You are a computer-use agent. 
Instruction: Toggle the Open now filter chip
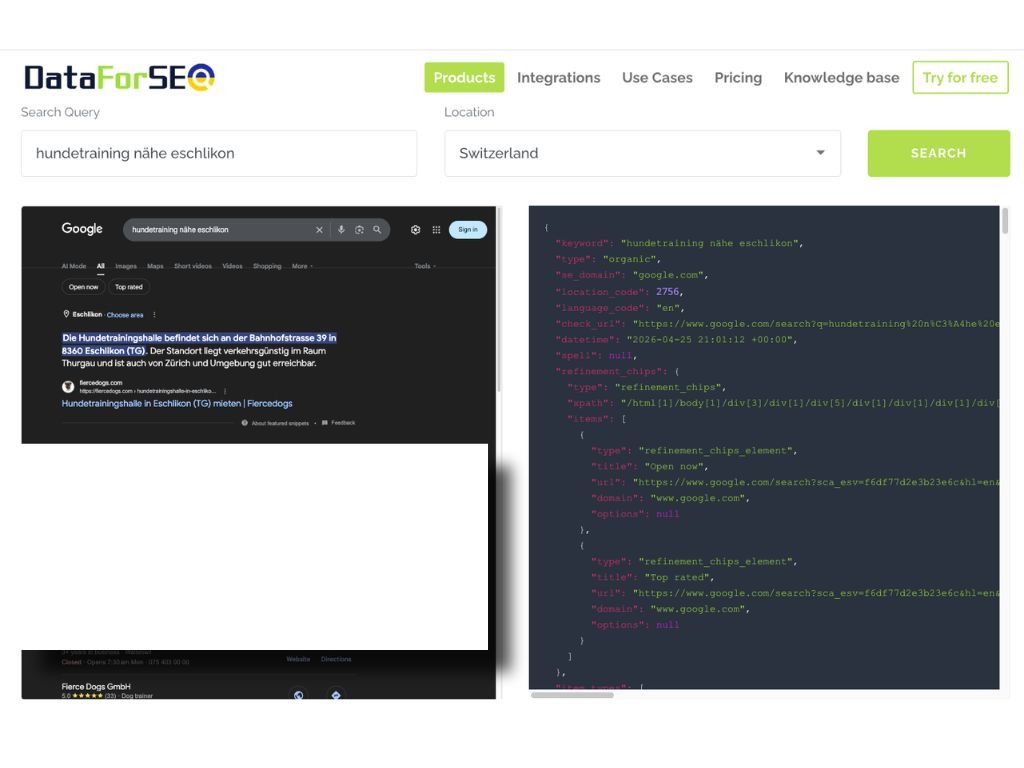tap(84, 287)
